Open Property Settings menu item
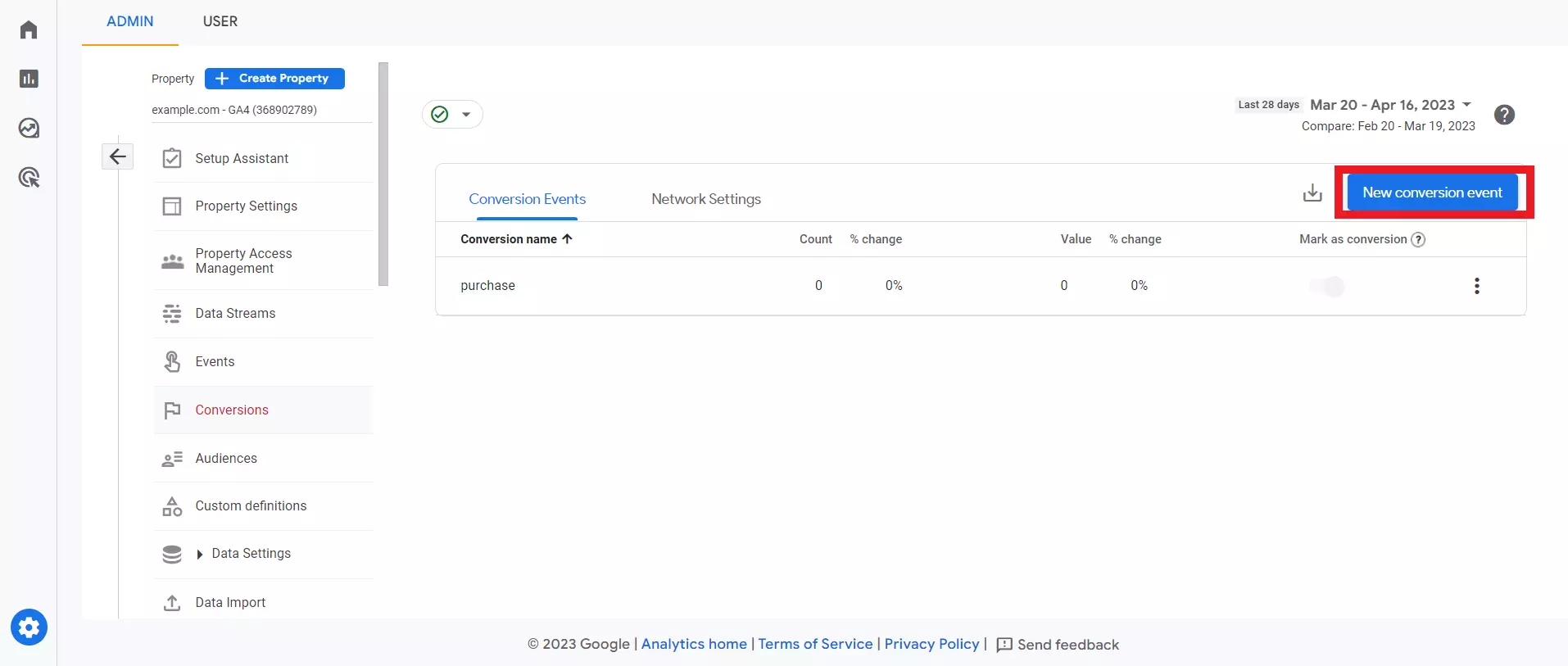 click(263, 206)
